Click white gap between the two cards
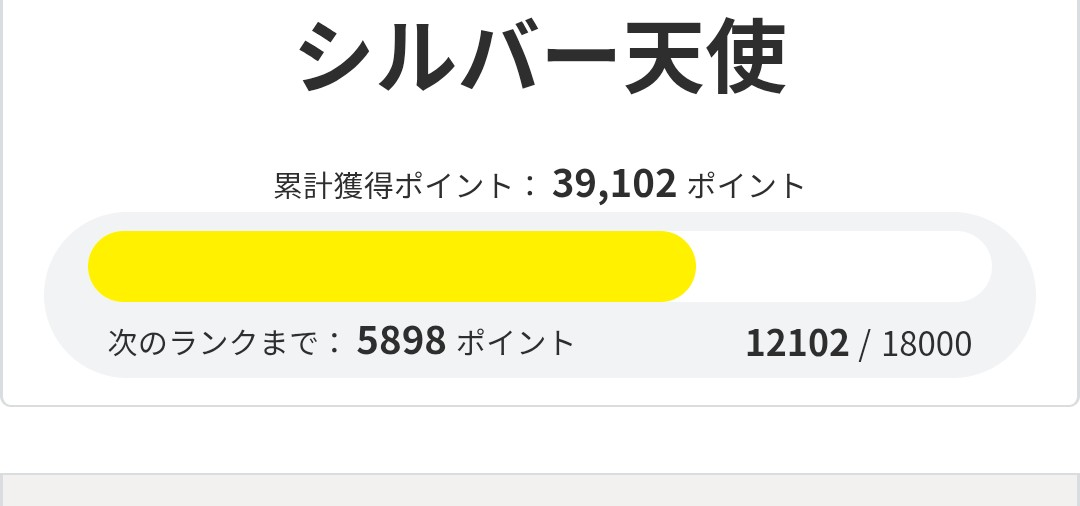The width and height of the screenshot is (1080, 506). click(540, 440)
